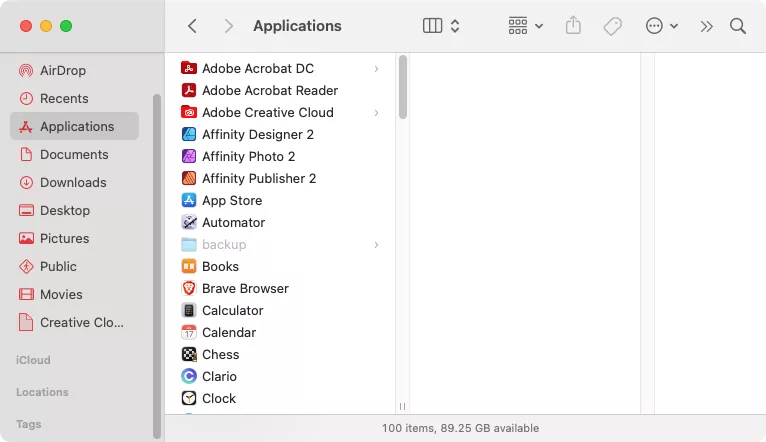Click the Share toolbar icon
The width and height of the screenshot is (766, 442).
[573, 26]
